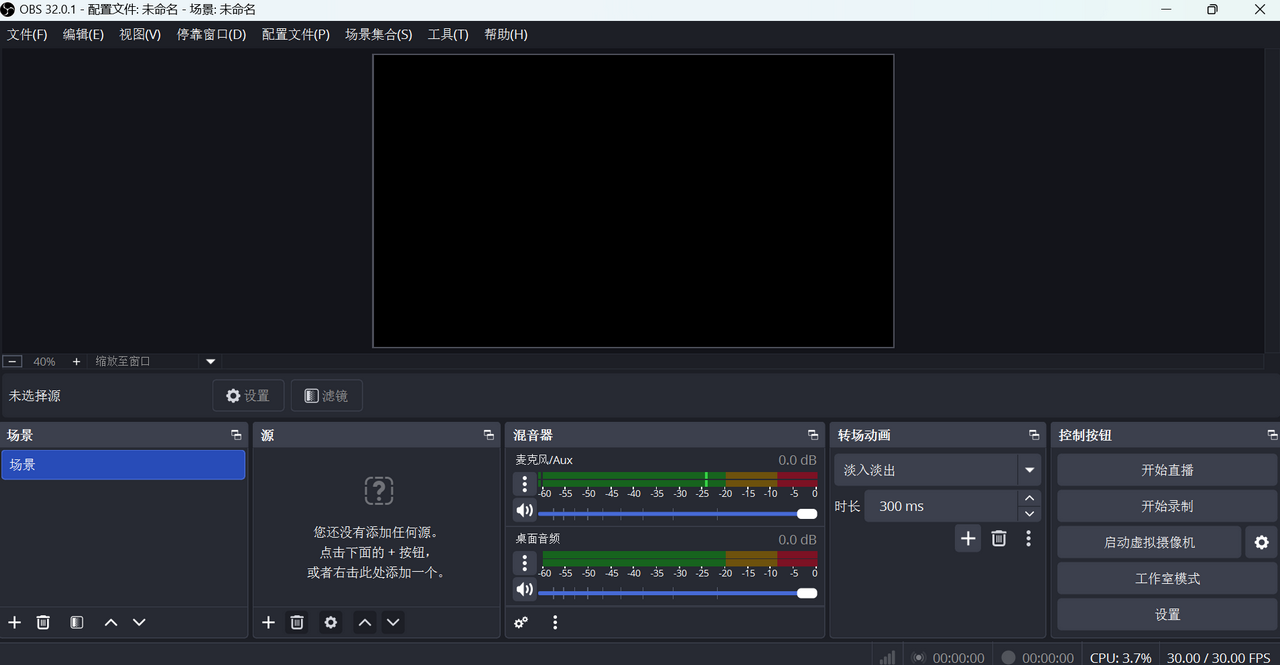Viewport: 1280px width, 665px height.
Task: Open scene filters icon in scenes toolbar
Action: (76, 622)
